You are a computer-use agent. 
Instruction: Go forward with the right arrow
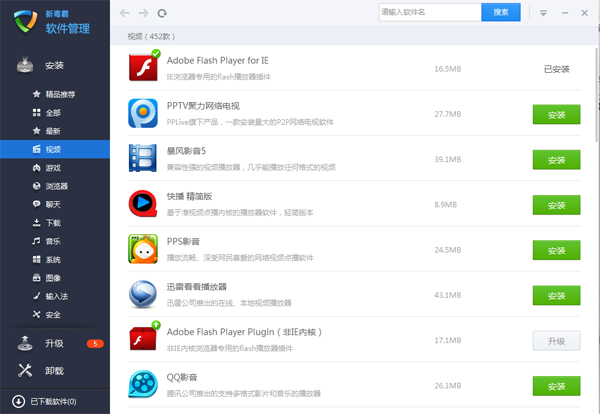click(x=143, y=13)
